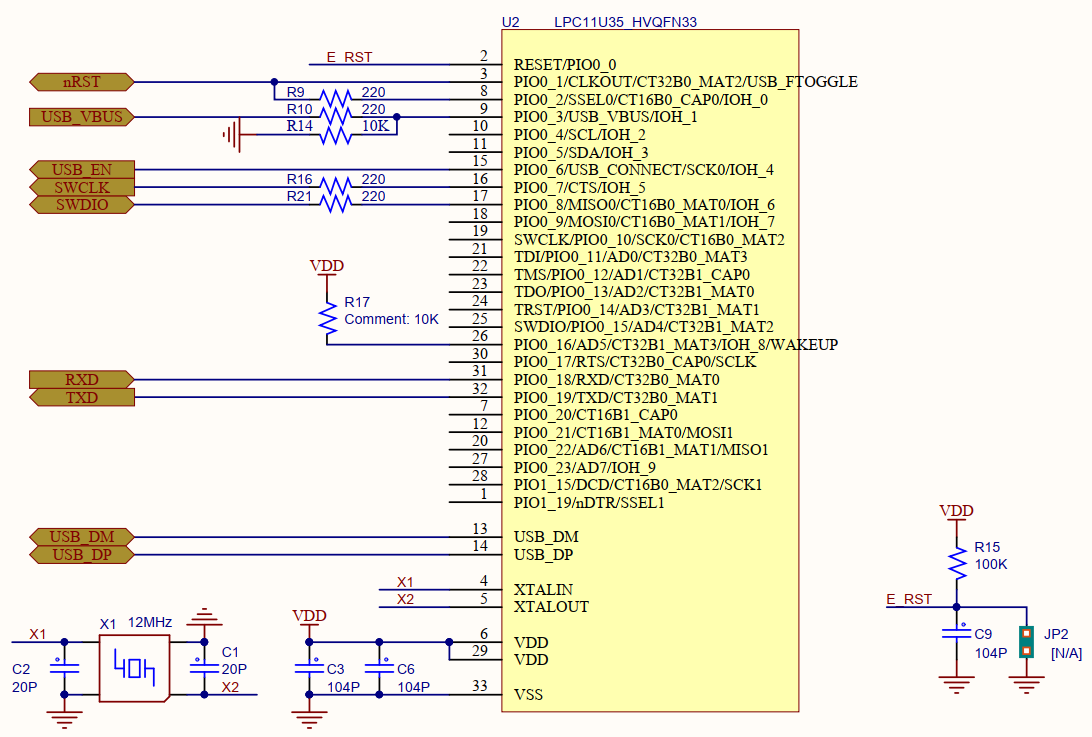Select the SWCLK/PIO0_10/SCK0/CT16B0_MAT2 pin name
1092x737 pixels.
[x=649, y=240]
